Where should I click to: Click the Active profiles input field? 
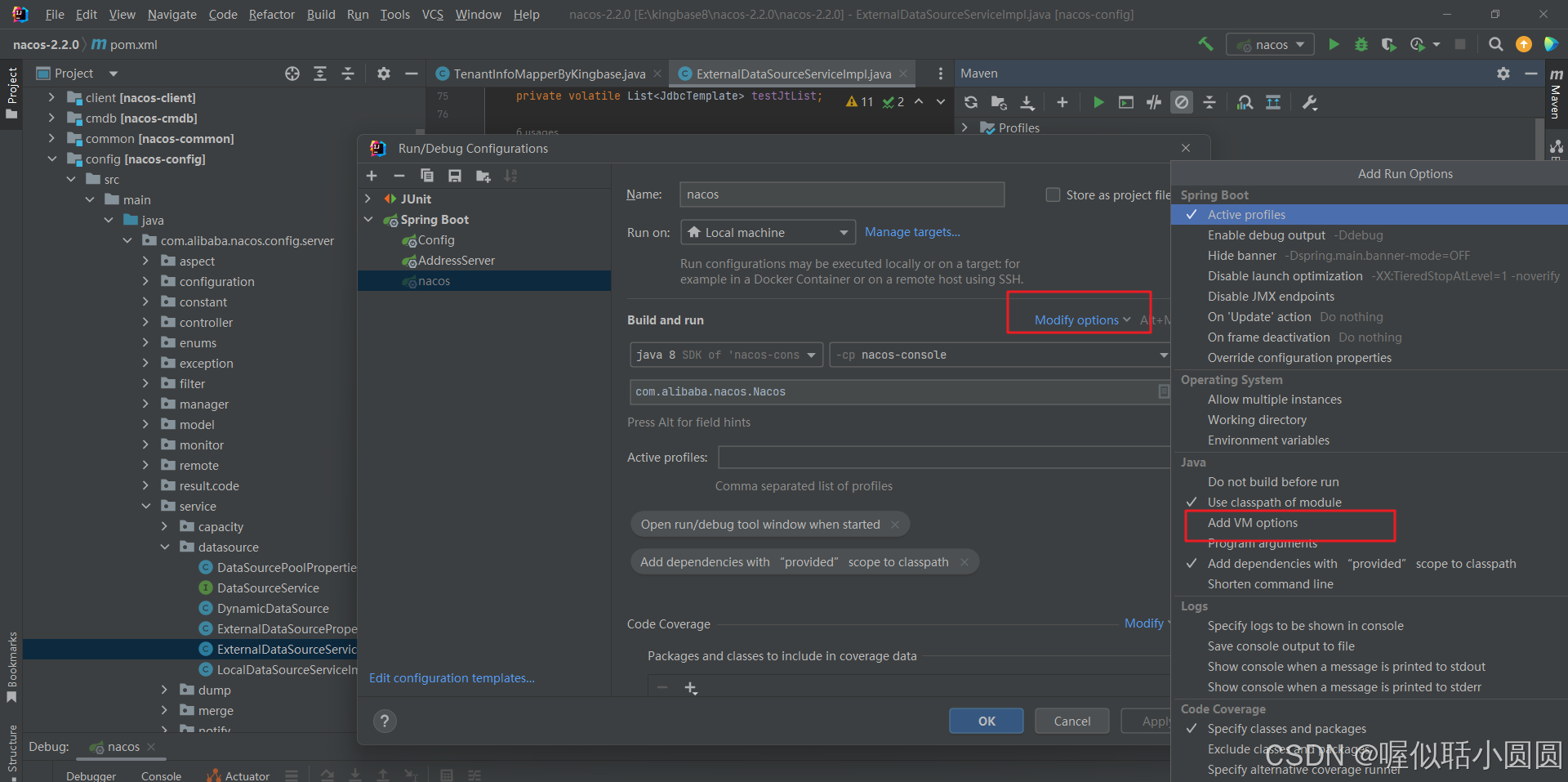click(945, 458)
